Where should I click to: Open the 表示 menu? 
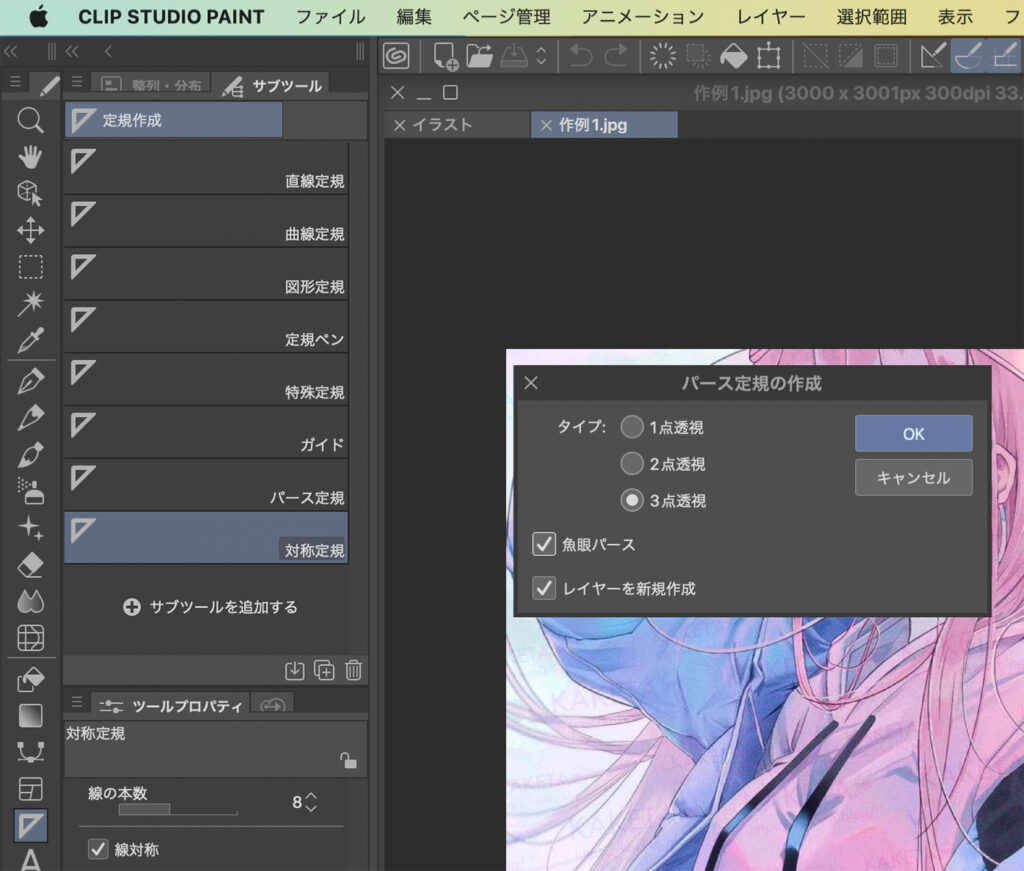pos(955,17)
